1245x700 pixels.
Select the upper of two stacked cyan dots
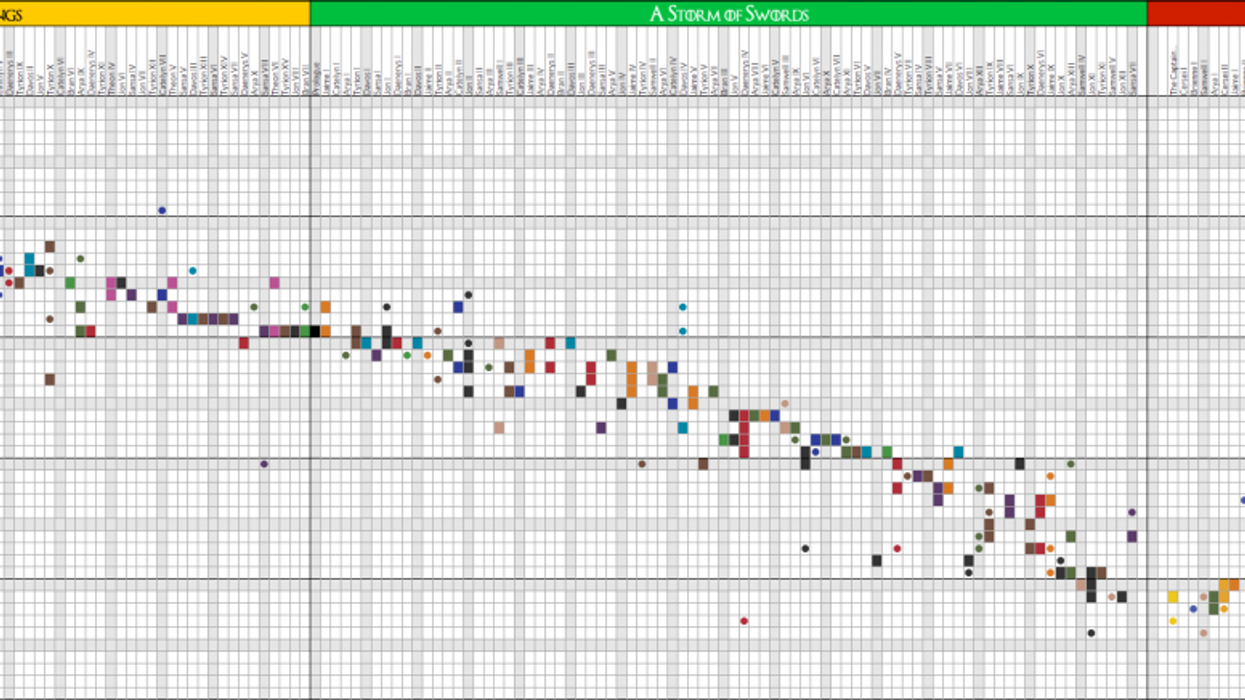pos(683,307)
